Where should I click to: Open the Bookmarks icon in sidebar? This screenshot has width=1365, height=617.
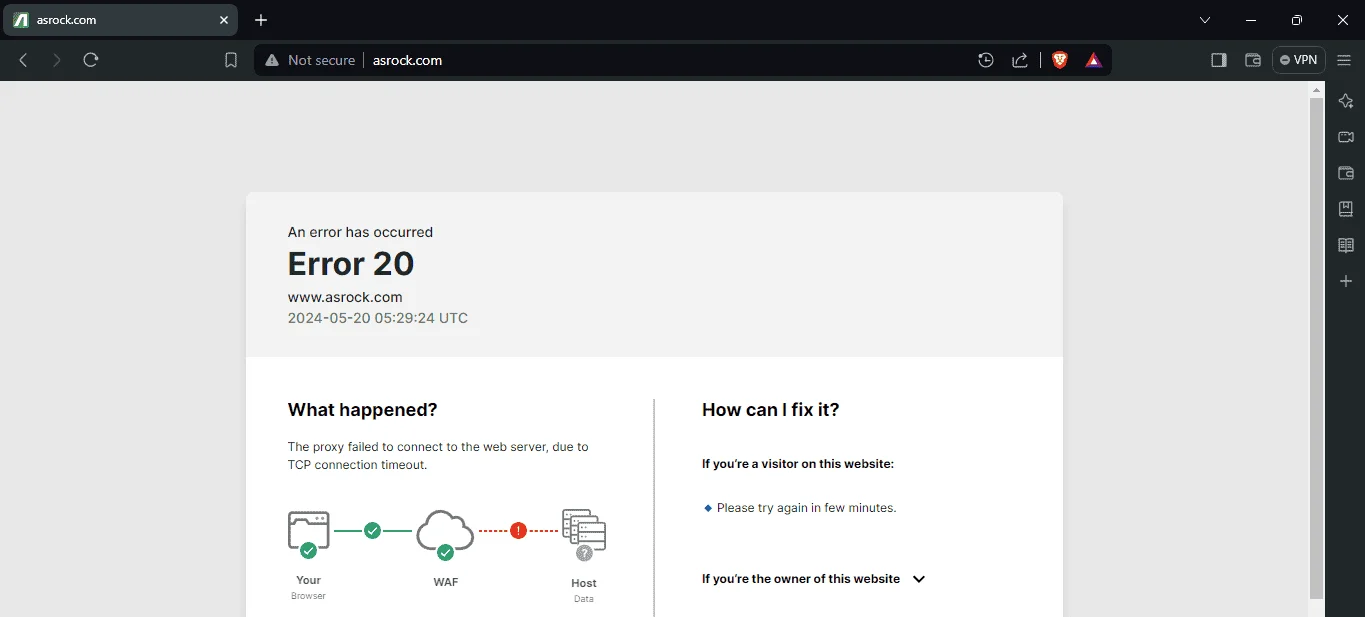click(1346, 209)
